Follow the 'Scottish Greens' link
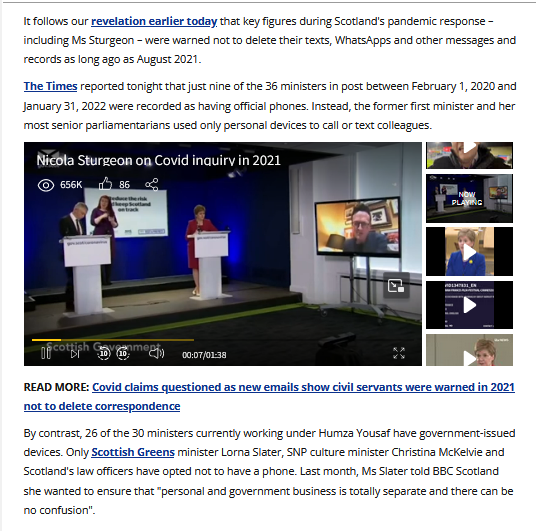The width and height of the screenshot is (536, 531). coord(133,452)
